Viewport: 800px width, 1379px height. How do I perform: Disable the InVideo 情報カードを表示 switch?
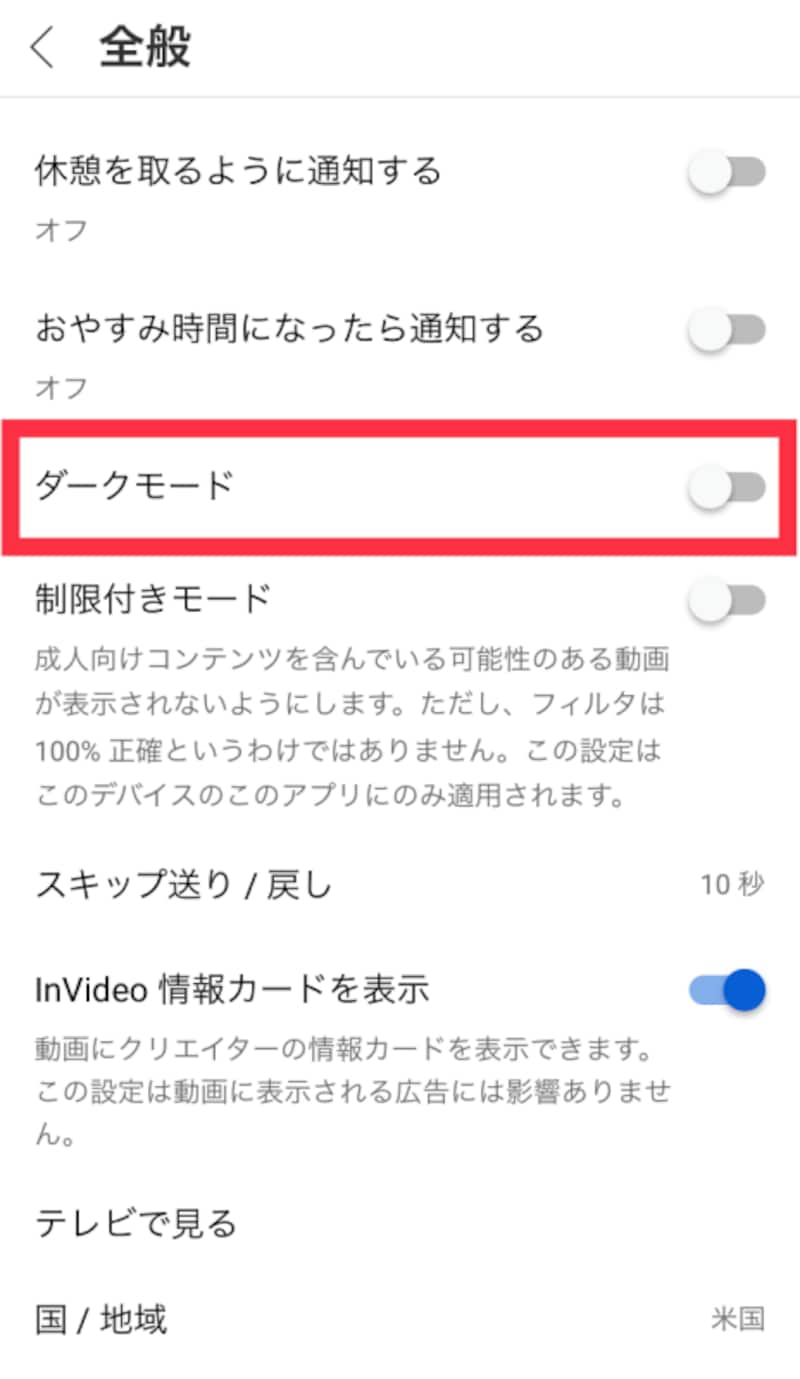point(727,990)
